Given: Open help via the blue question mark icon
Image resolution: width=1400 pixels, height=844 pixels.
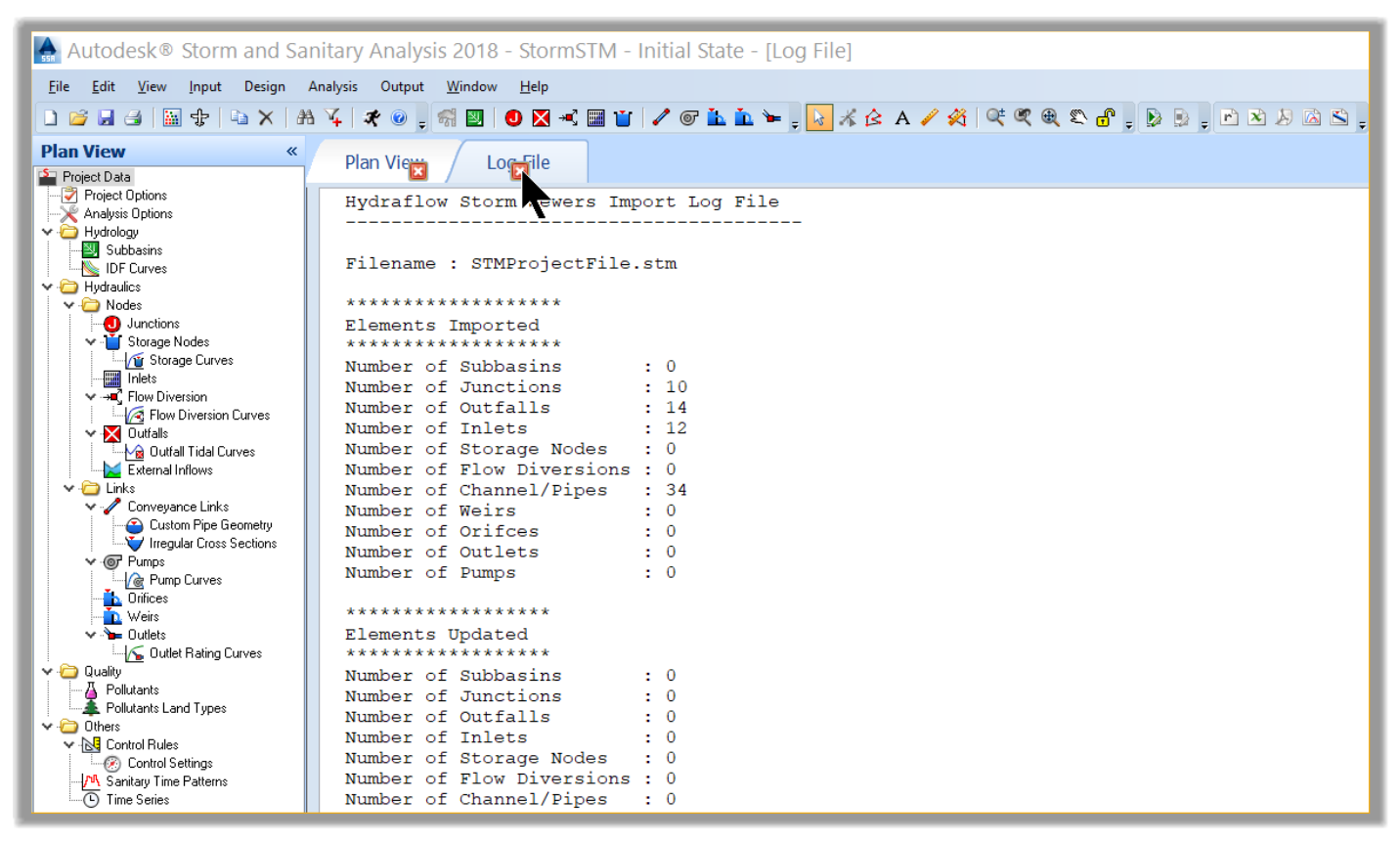Looking at the screenshot, I should pos(399,118).
